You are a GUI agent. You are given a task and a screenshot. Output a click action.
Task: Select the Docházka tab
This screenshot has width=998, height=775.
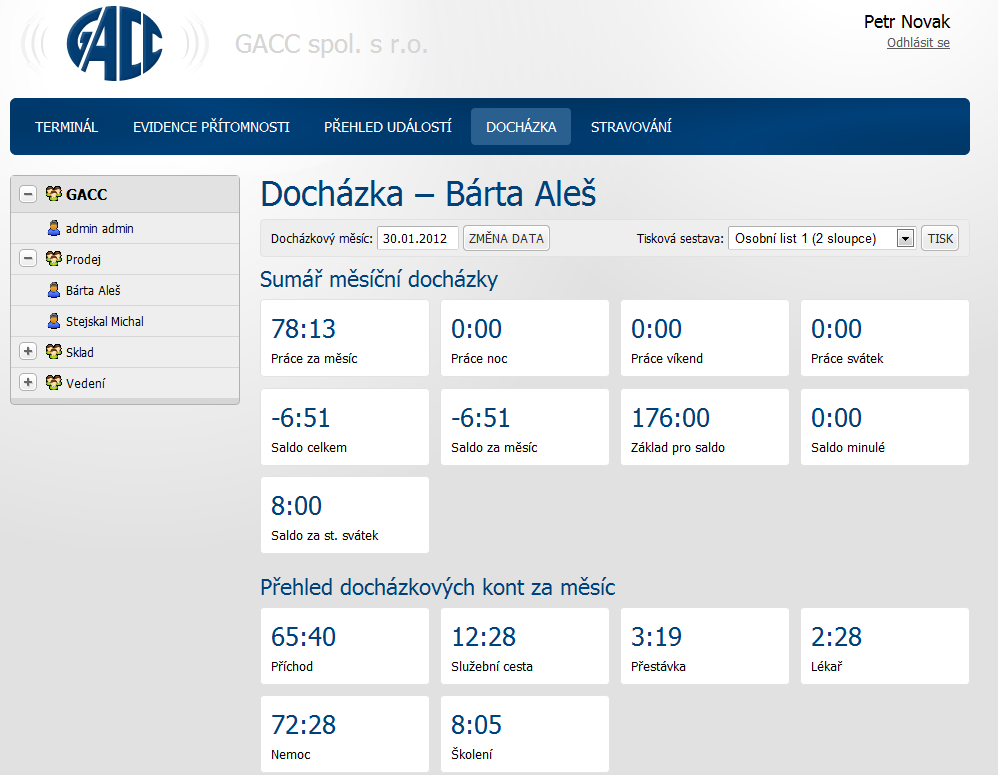tap(521, 127)
